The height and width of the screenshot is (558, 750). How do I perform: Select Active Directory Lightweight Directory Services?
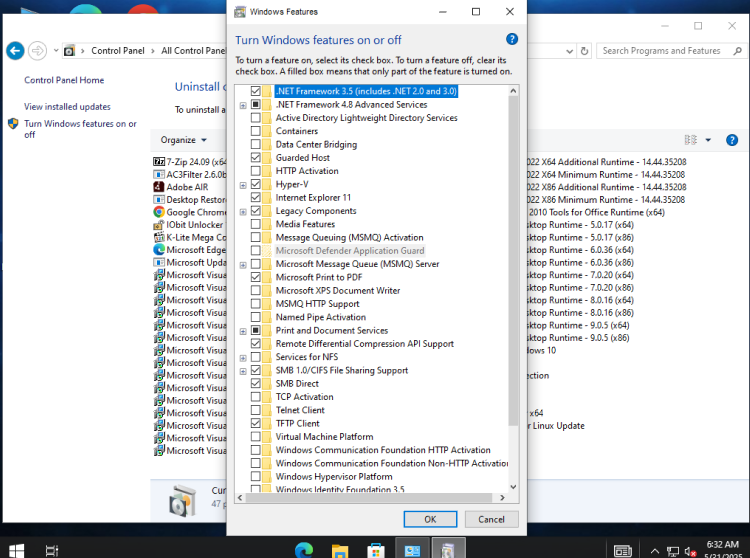tap(366, 118)
